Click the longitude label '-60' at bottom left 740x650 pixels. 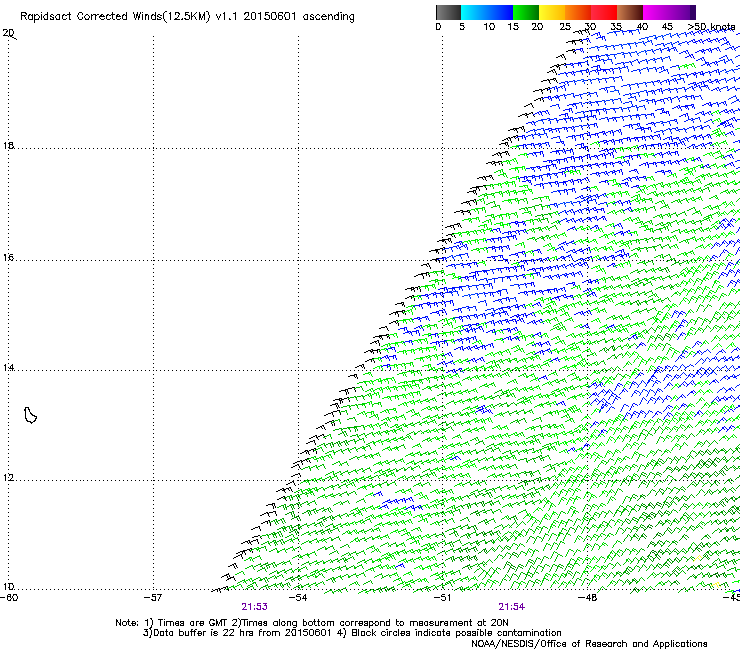[9, 598]
